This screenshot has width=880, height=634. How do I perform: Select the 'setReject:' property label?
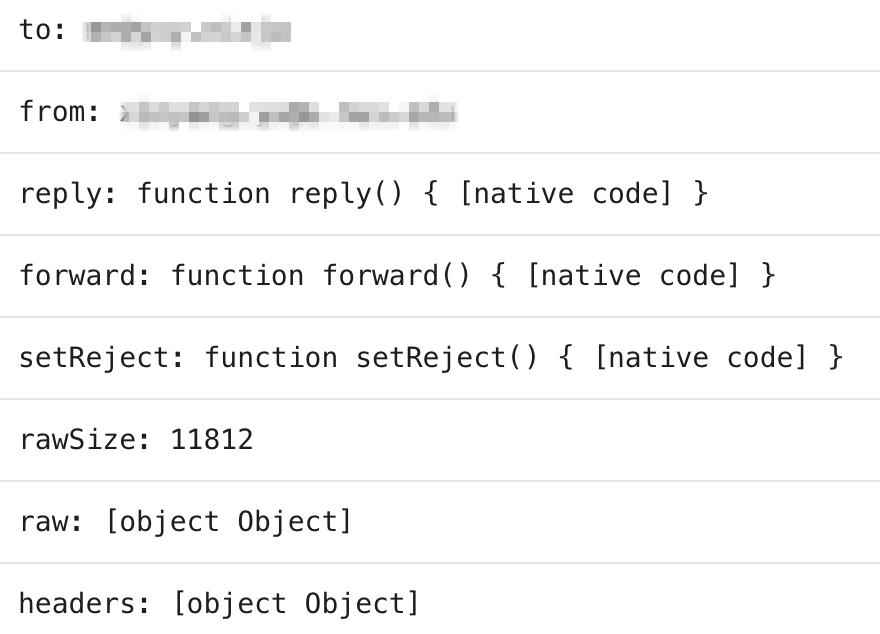pyautogui.click(x=102, y=357)
